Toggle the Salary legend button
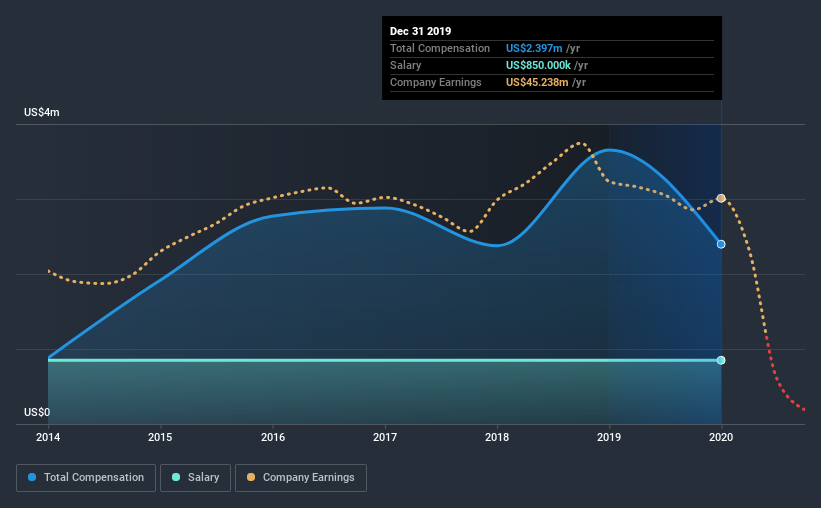821x508 pixels. [x=195, y=478]
